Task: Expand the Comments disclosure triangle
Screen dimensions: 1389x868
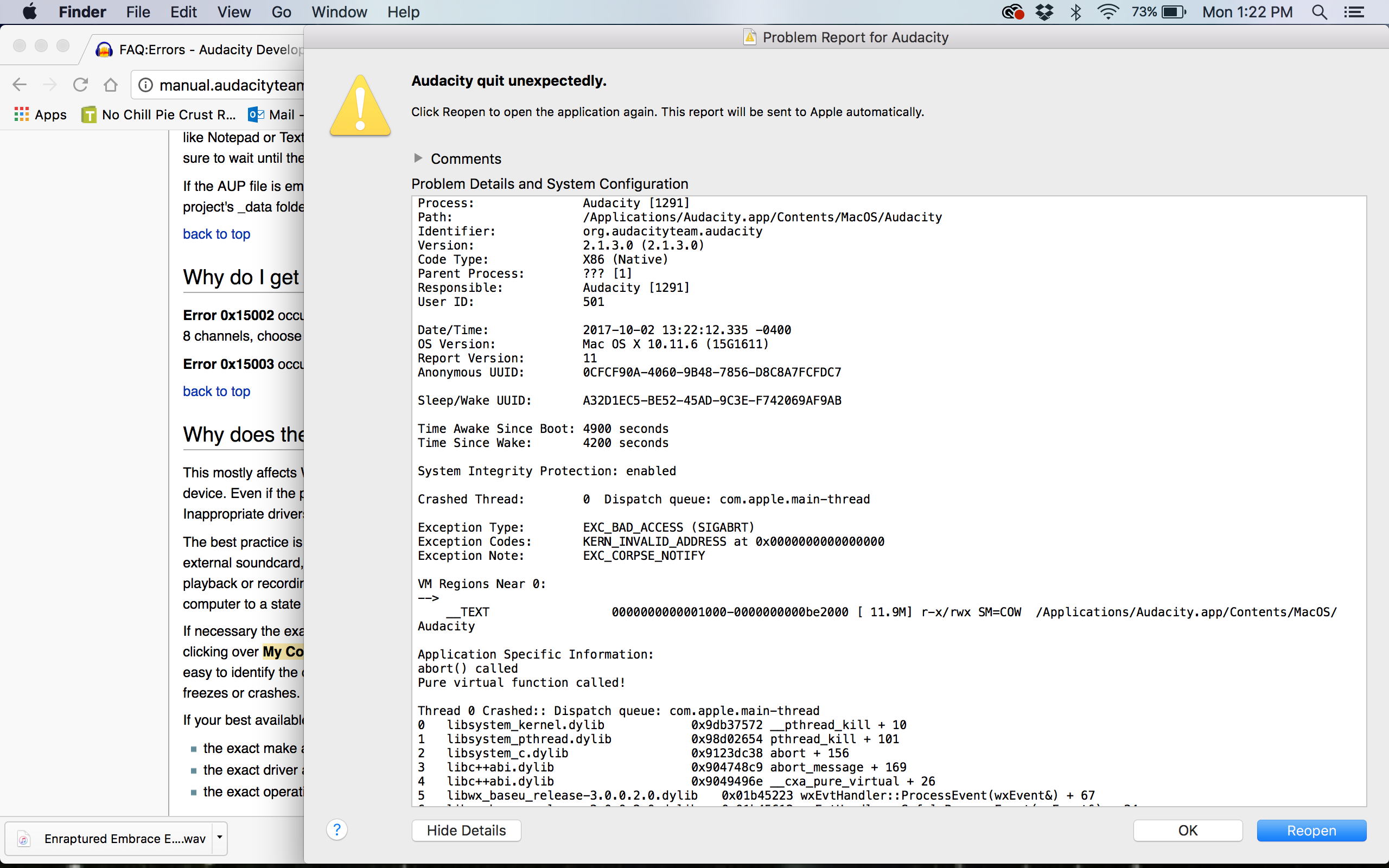Action: click(x=418, y=158)
